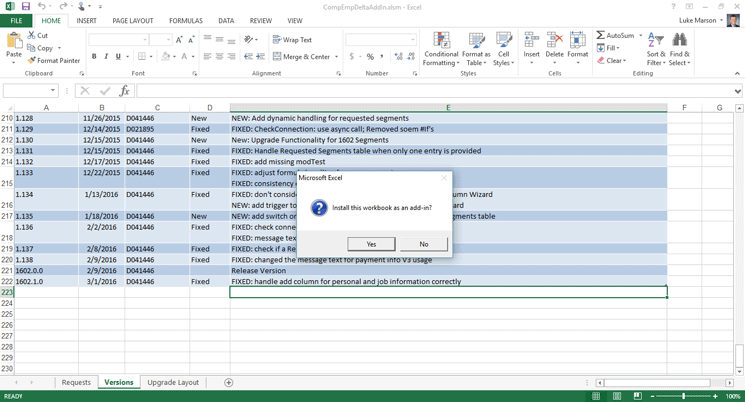
Task: Switch to the FORMULAS tab
Action: (x=186, y=20)
